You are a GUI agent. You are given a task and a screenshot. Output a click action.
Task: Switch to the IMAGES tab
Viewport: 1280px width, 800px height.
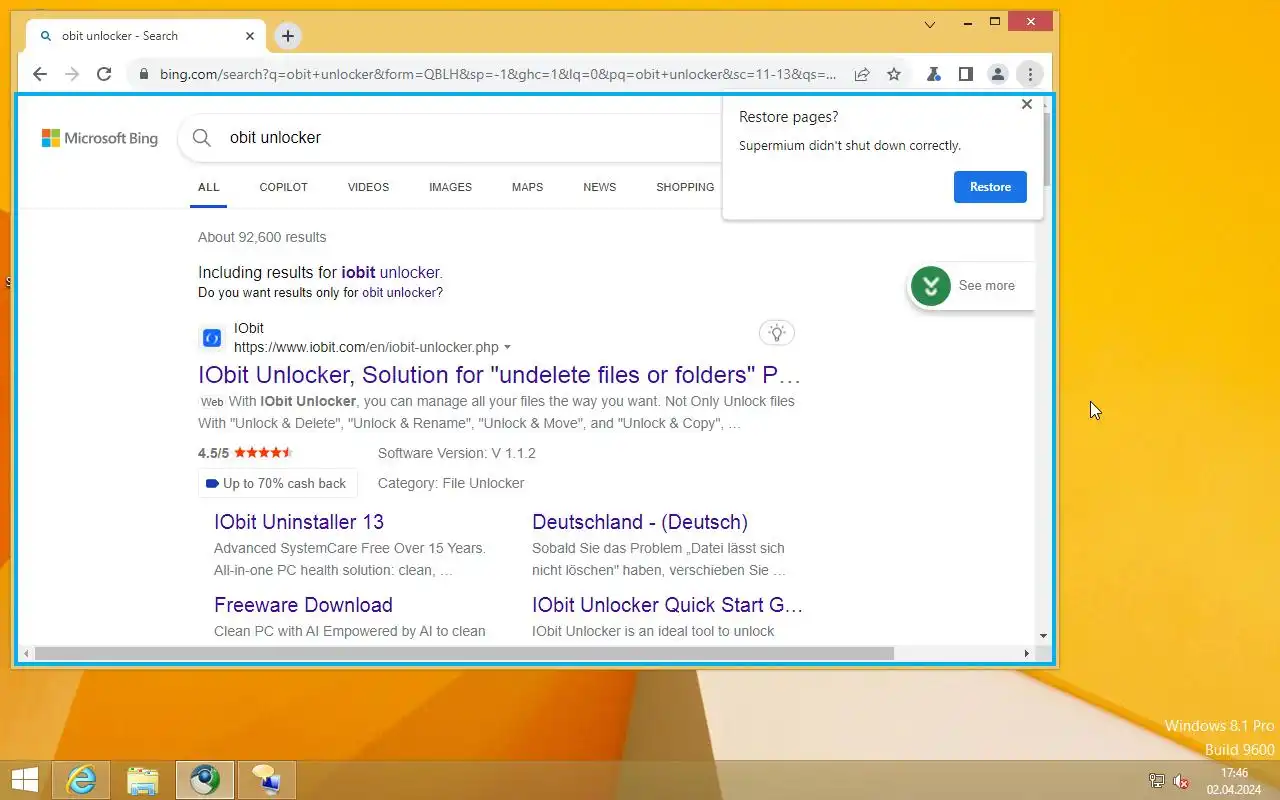(x=450, y=187)
